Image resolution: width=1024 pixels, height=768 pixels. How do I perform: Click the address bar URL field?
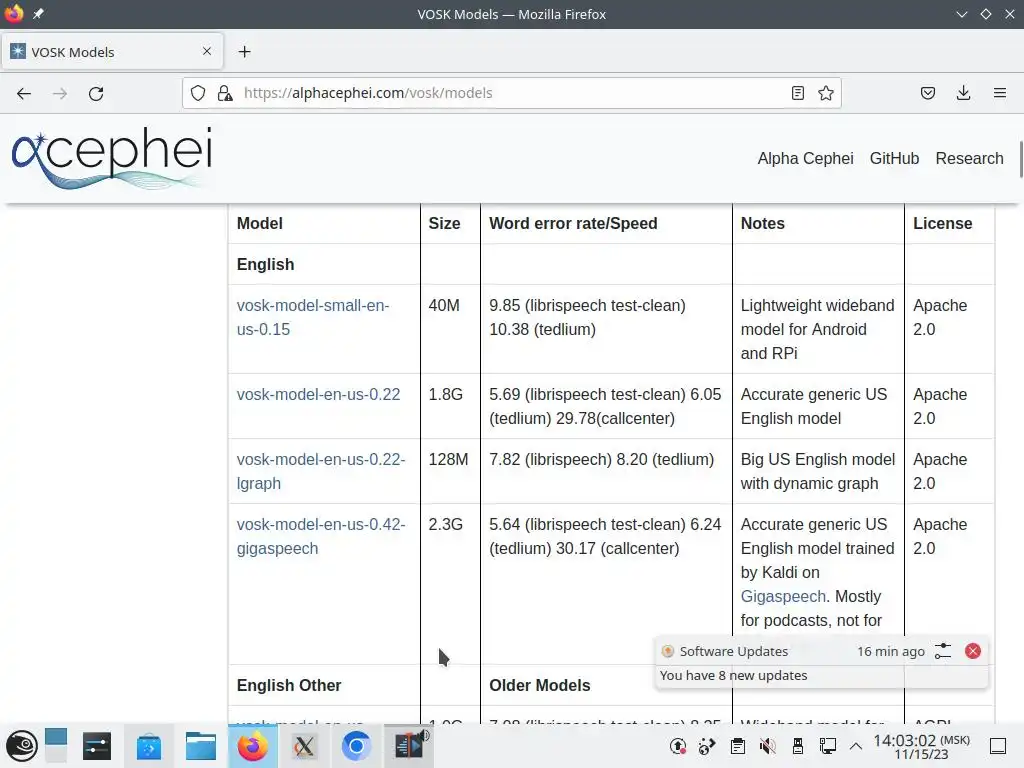(511, 93)
